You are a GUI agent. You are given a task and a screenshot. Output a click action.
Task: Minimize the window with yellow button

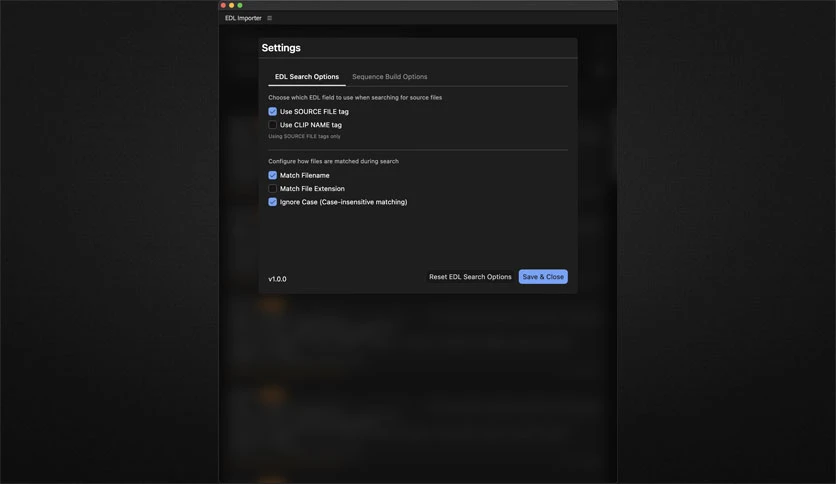tap(231, 5)
